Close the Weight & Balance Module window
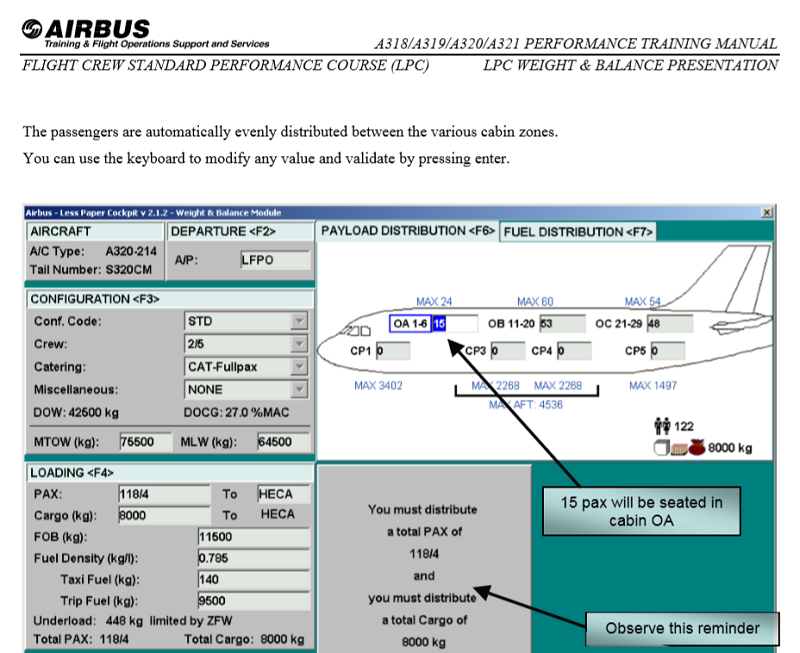Viewport: 800px width, 653px height. pos(766,213)
